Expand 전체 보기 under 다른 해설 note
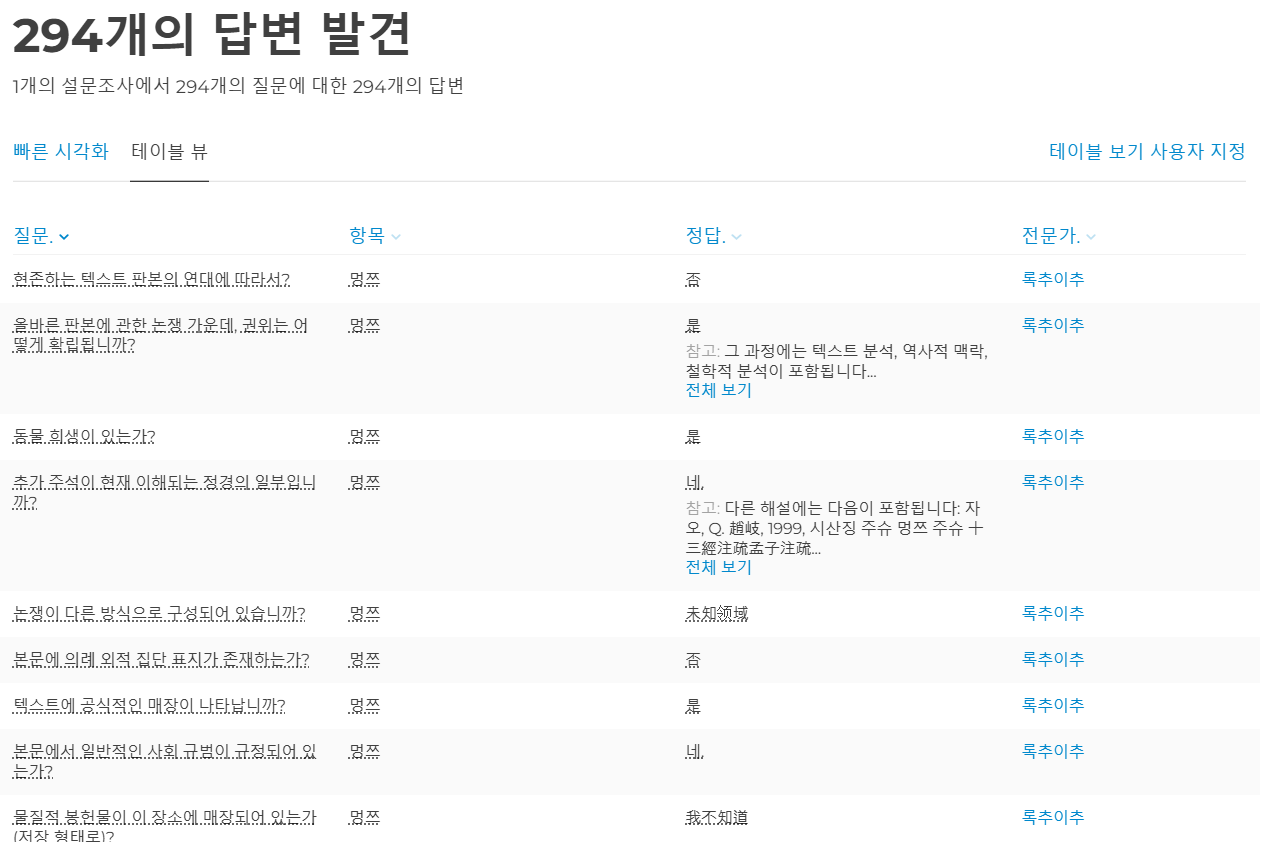 (x=718, y=567)
